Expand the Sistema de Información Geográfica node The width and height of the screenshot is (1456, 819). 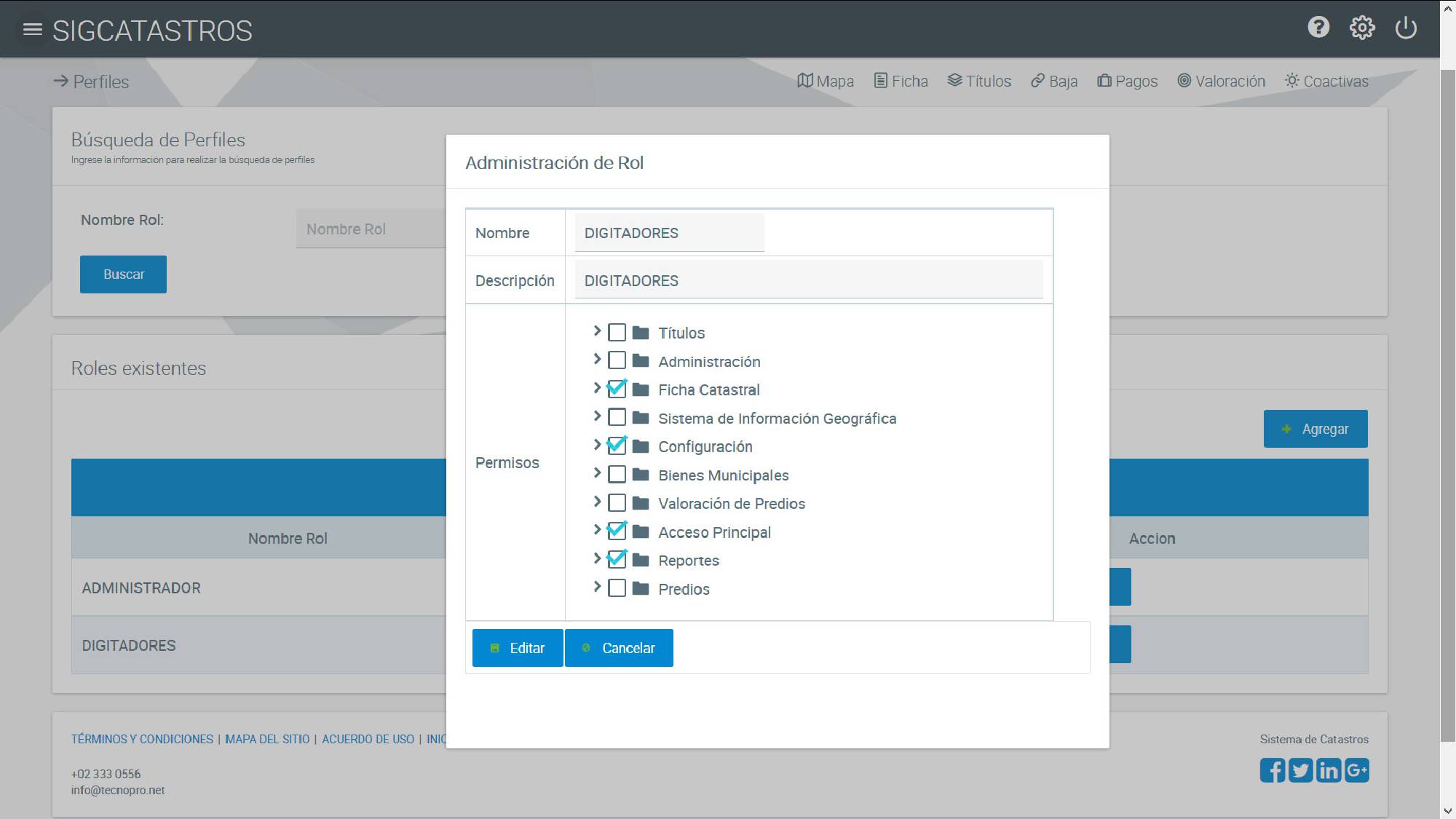[x=597, y=416]
